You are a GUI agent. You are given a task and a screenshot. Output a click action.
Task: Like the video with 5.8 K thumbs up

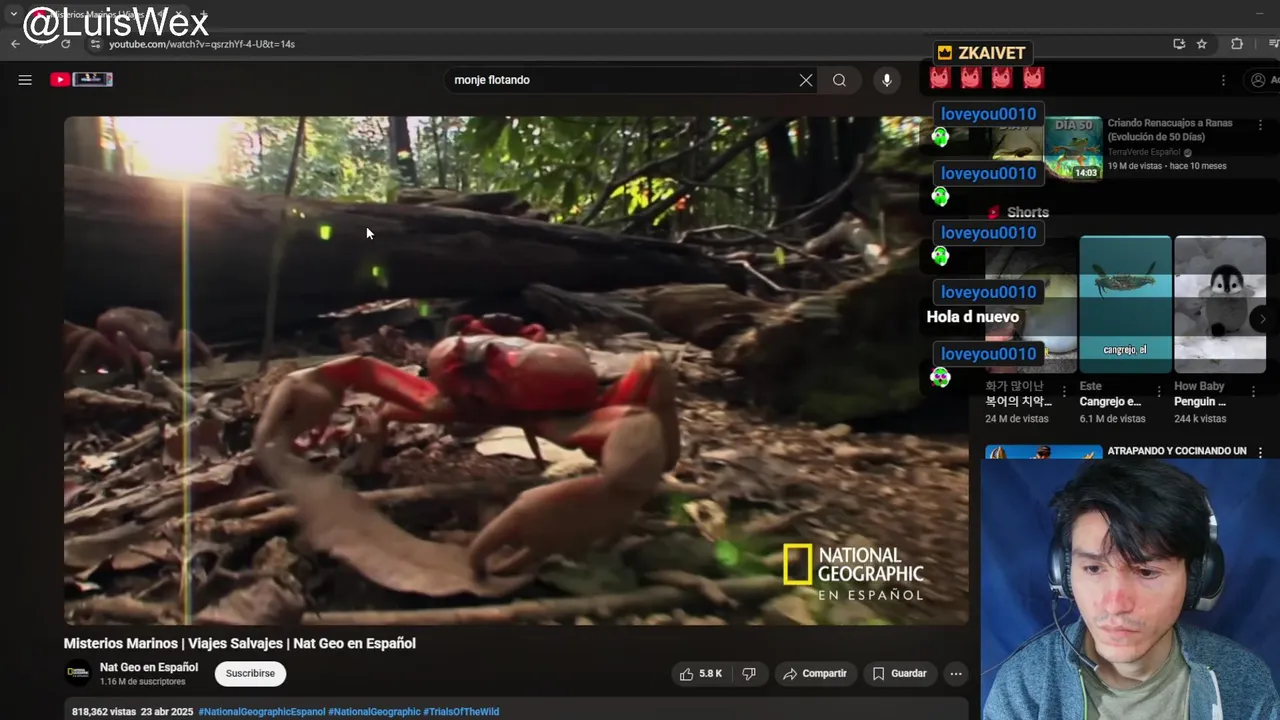(701, 674)
